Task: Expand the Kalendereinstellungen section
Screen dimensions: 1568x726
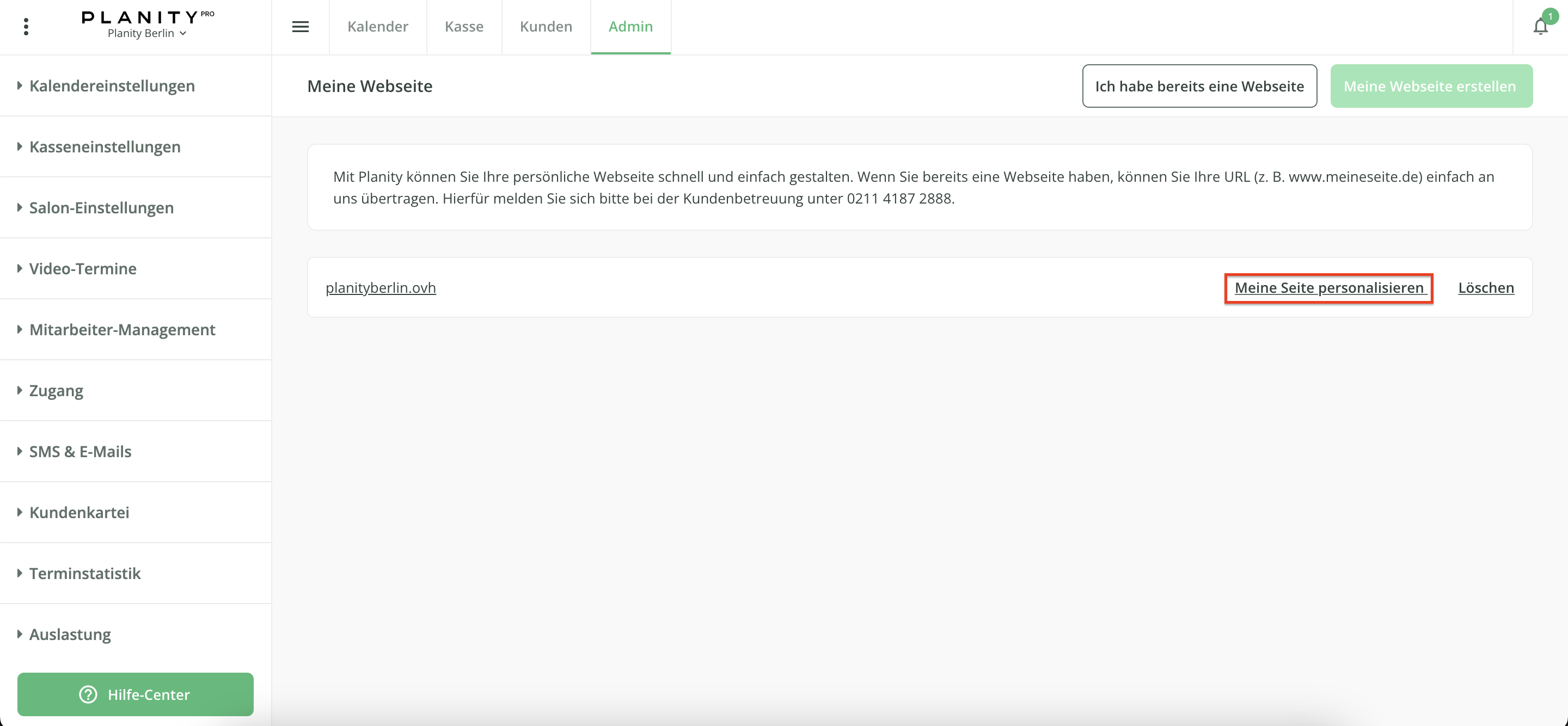Action: pyautogui.click(x=112, y=86)
